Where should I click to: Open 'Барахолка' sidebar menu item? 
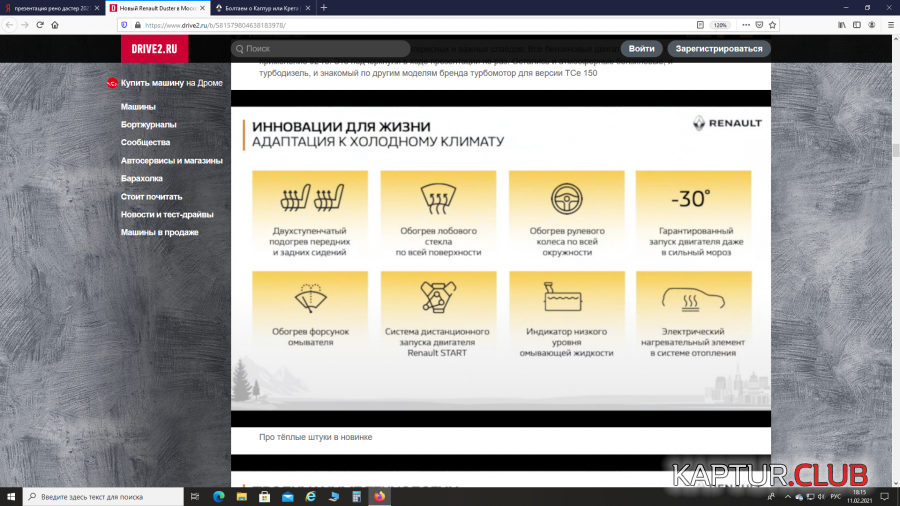pos(142,178)
